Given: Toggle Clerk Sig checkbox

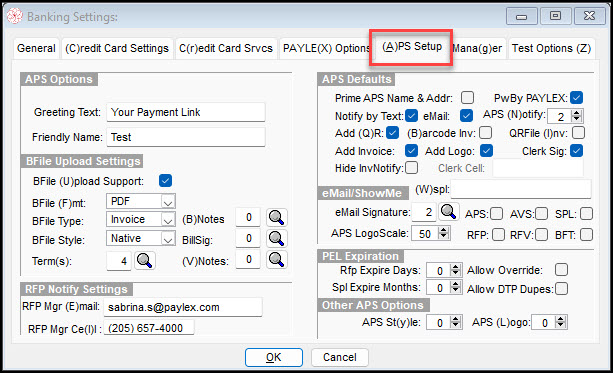Looking at the screenshot, I should coord(576,151).
